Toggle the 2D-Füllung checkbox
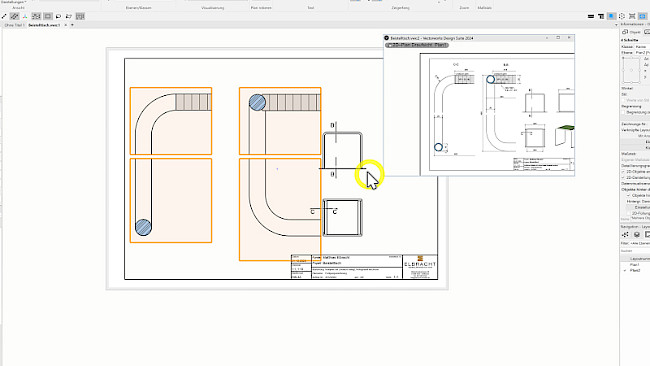 click(629, 213)
